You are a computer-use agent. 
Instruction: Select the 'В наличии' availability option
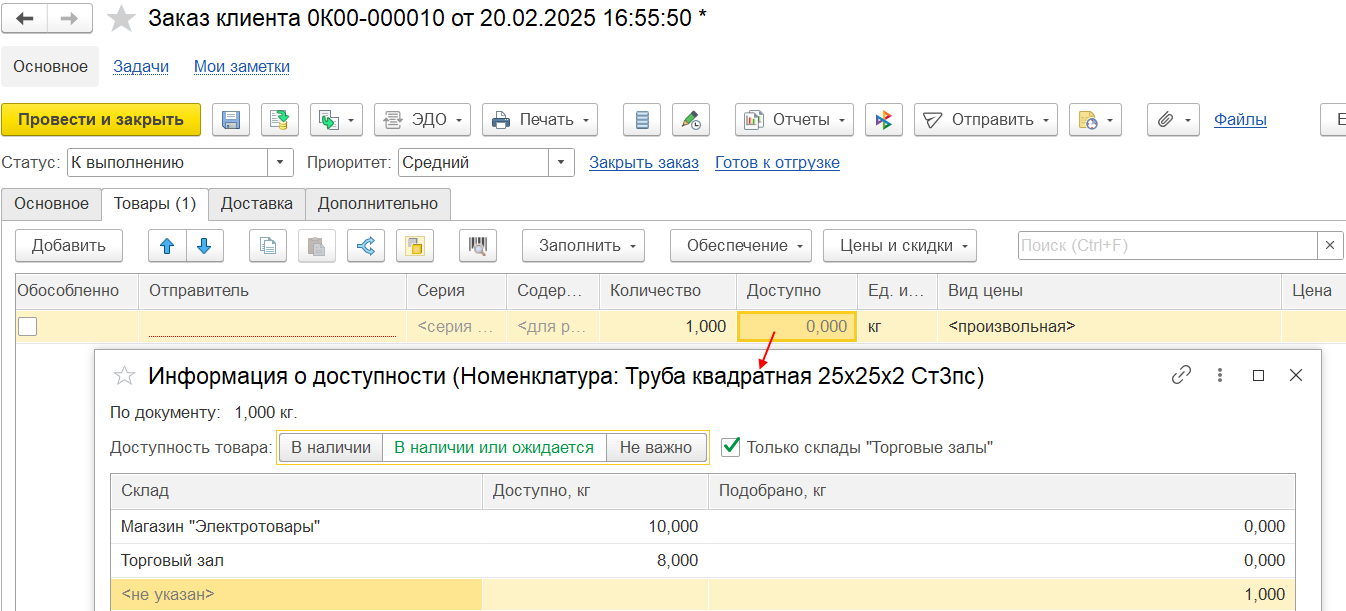tap(330, 448)
